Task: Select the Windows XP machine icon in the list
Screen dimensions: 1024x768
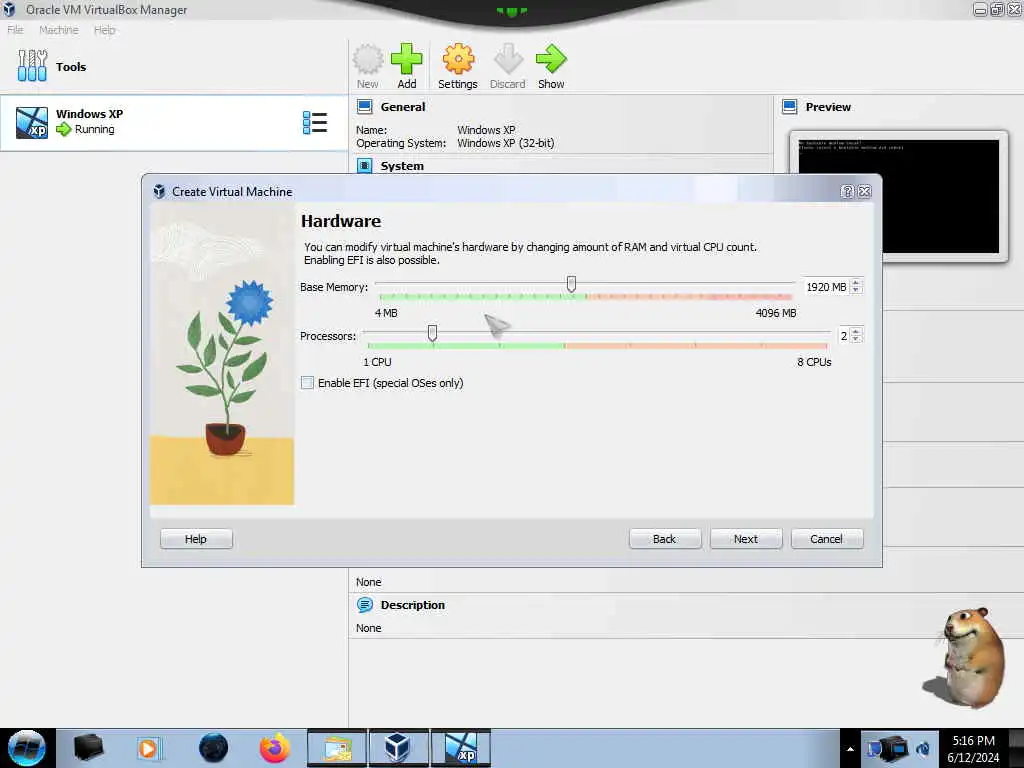Action: [x=32, y=122]
